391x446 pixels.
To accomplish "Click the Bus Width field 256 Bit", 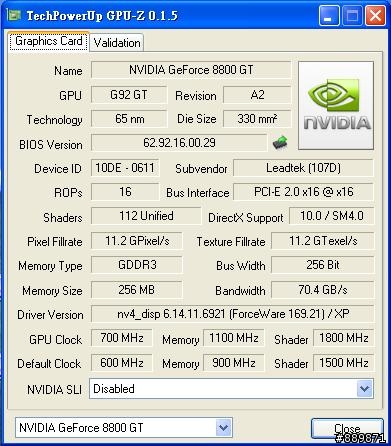I will point(323,265).
